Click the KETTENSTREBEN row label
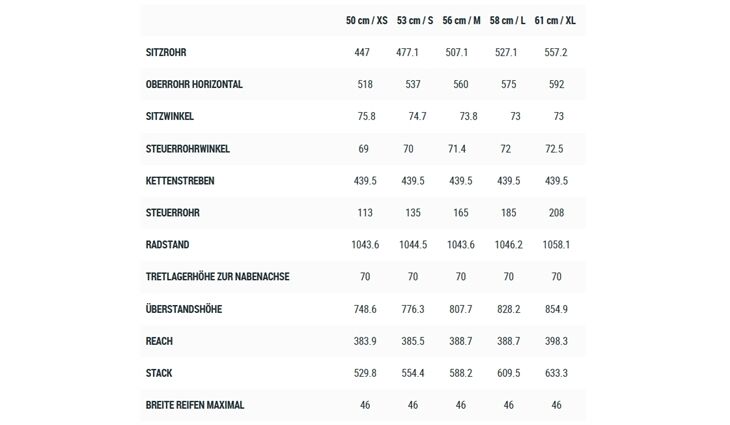This screenshot has width=730, height=425. click(x=180, y=181)
